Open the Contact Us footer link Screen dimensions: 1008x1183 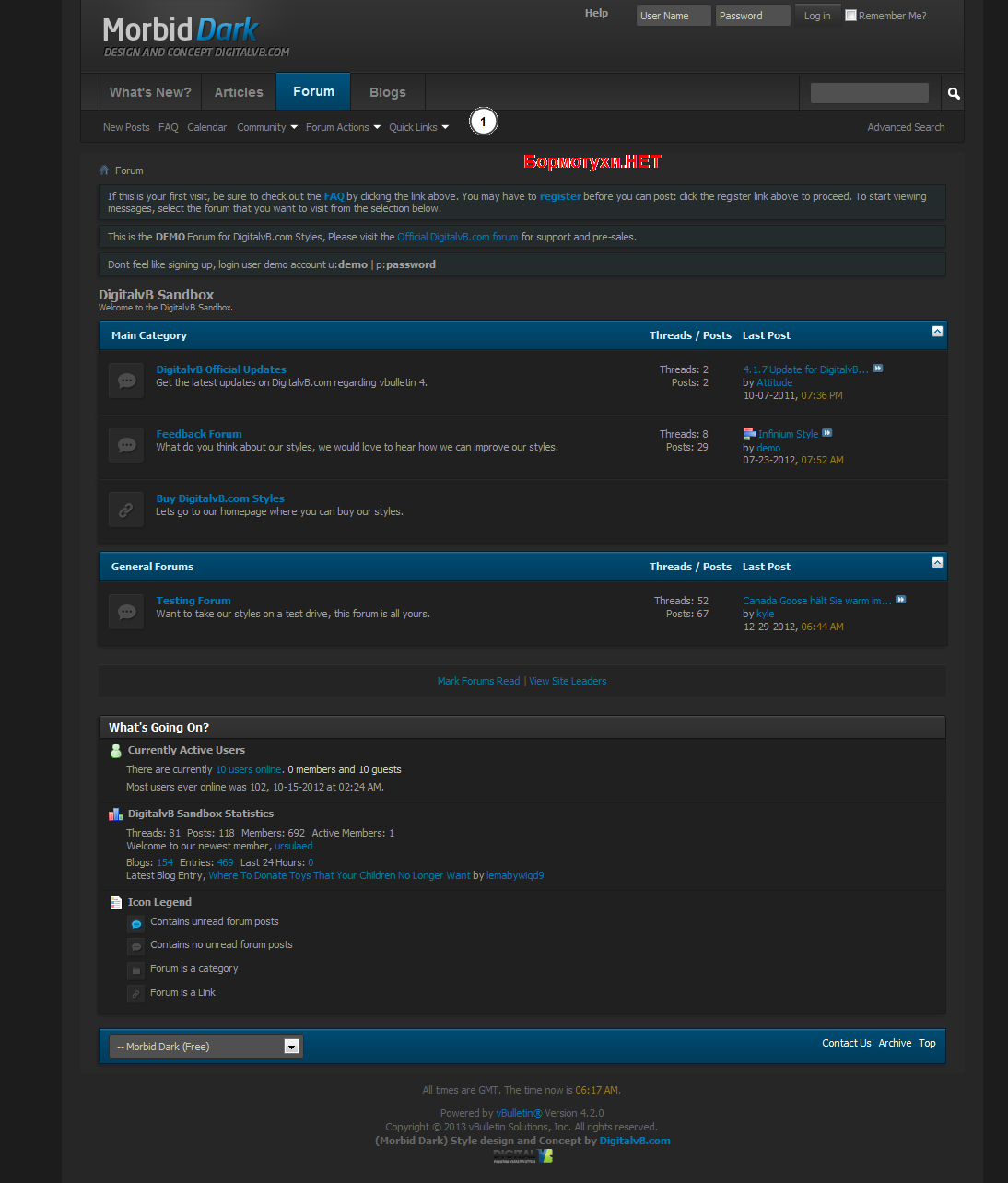(847, 1043)
